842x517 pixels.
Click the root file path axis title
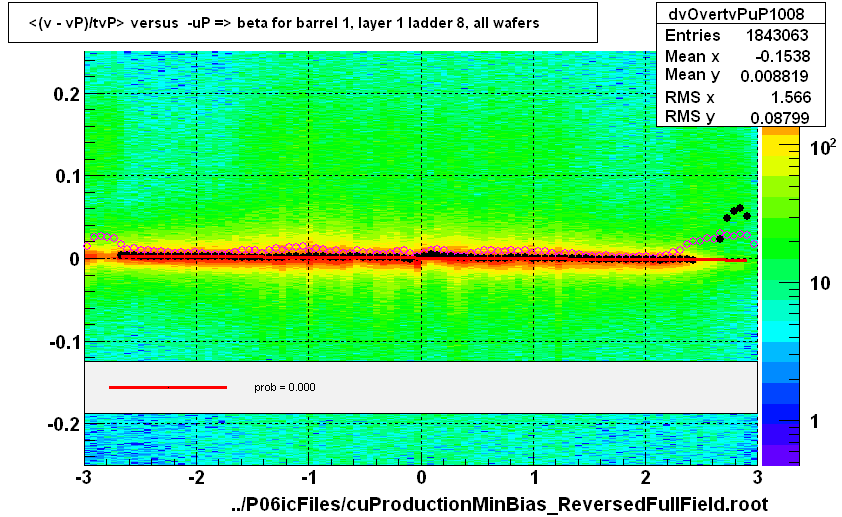pyautogui.click(x=499, y=504)
